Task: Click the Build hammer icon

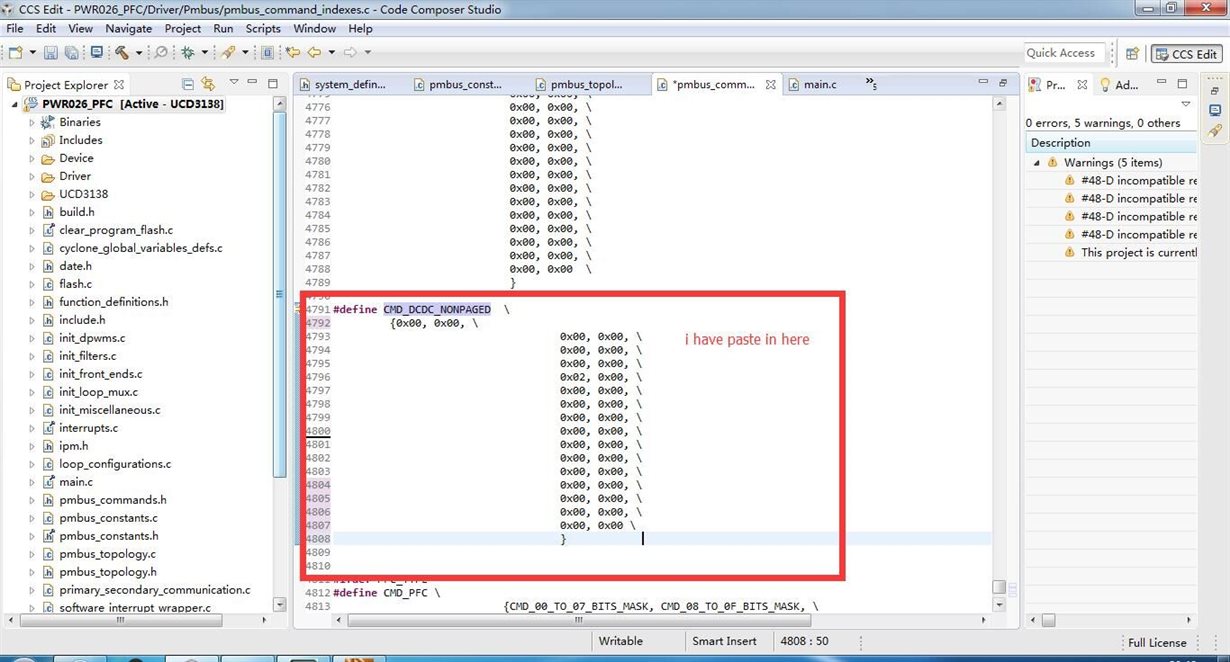Action: pos(121,52)
